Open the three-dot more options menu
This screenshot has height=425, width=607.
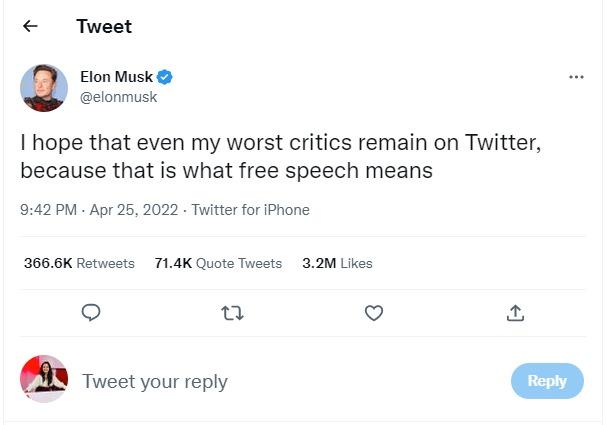tap(576, 78)
